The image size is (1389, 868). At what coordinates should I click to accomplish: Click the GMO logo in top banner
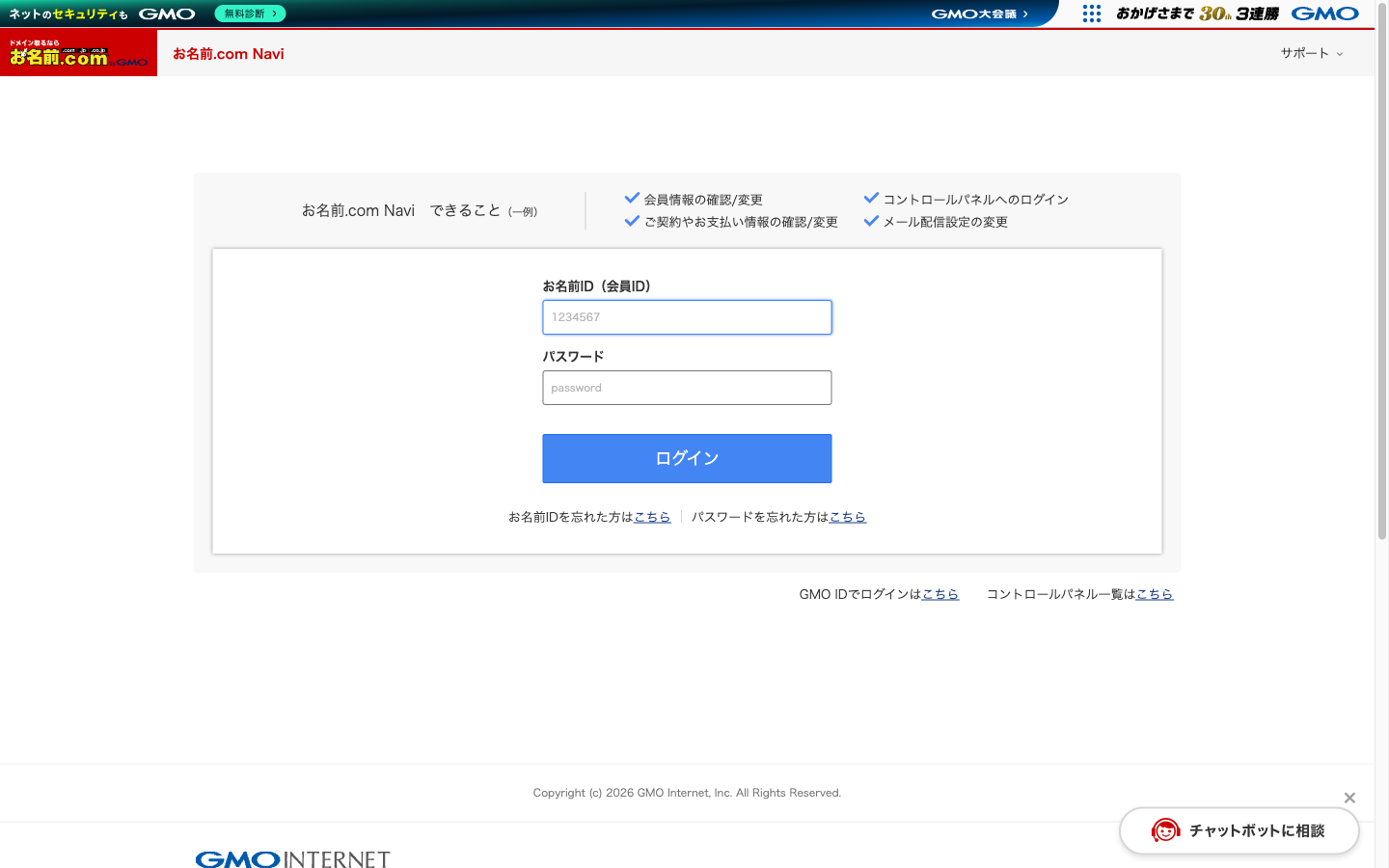[x=167, y=14]
